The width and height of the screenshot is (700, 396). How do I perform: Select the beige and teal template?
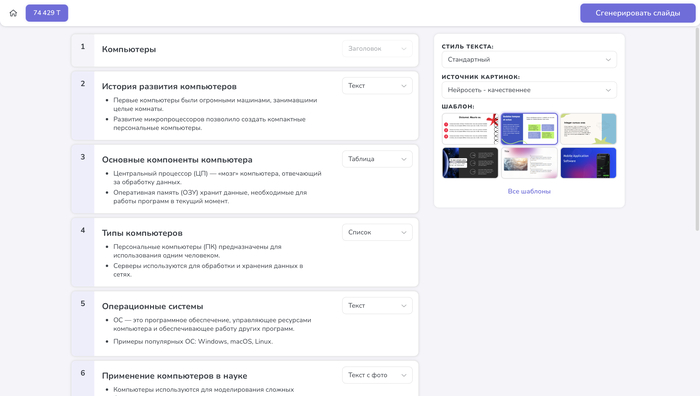(588, 129)
